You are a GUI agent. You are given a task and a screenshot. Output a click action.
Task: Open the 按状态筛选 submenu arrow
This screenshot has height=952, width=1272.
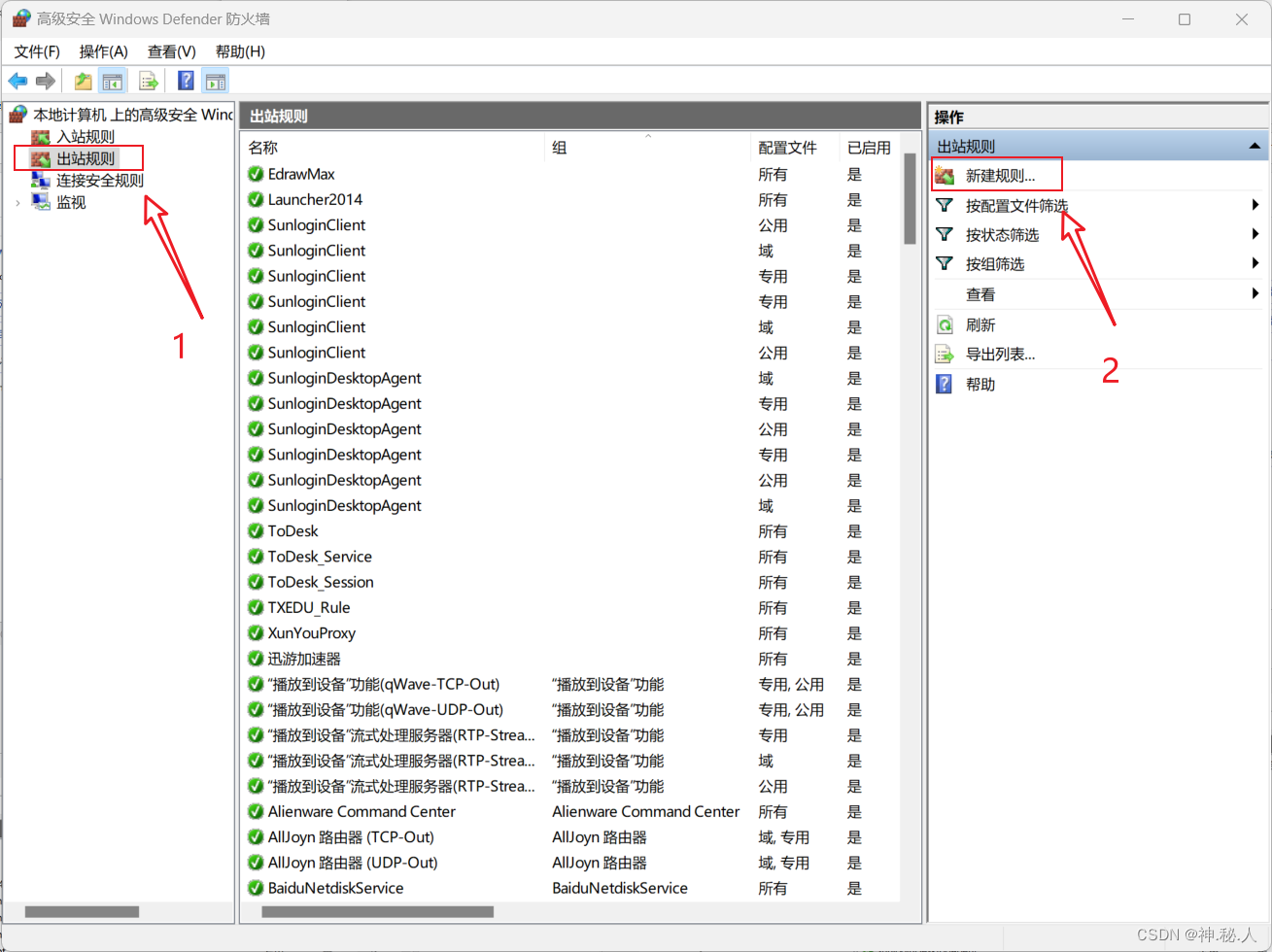point(1255,234)
